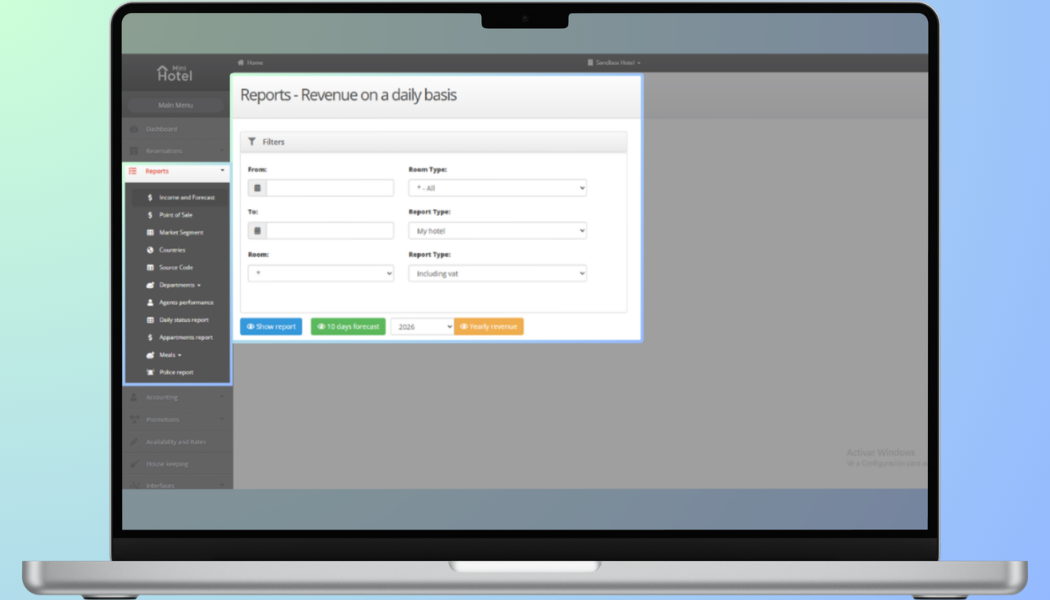This screenshot has width=1050, height=600.
Task: Expand the Departments submenu caret
Action: point(199,285)
